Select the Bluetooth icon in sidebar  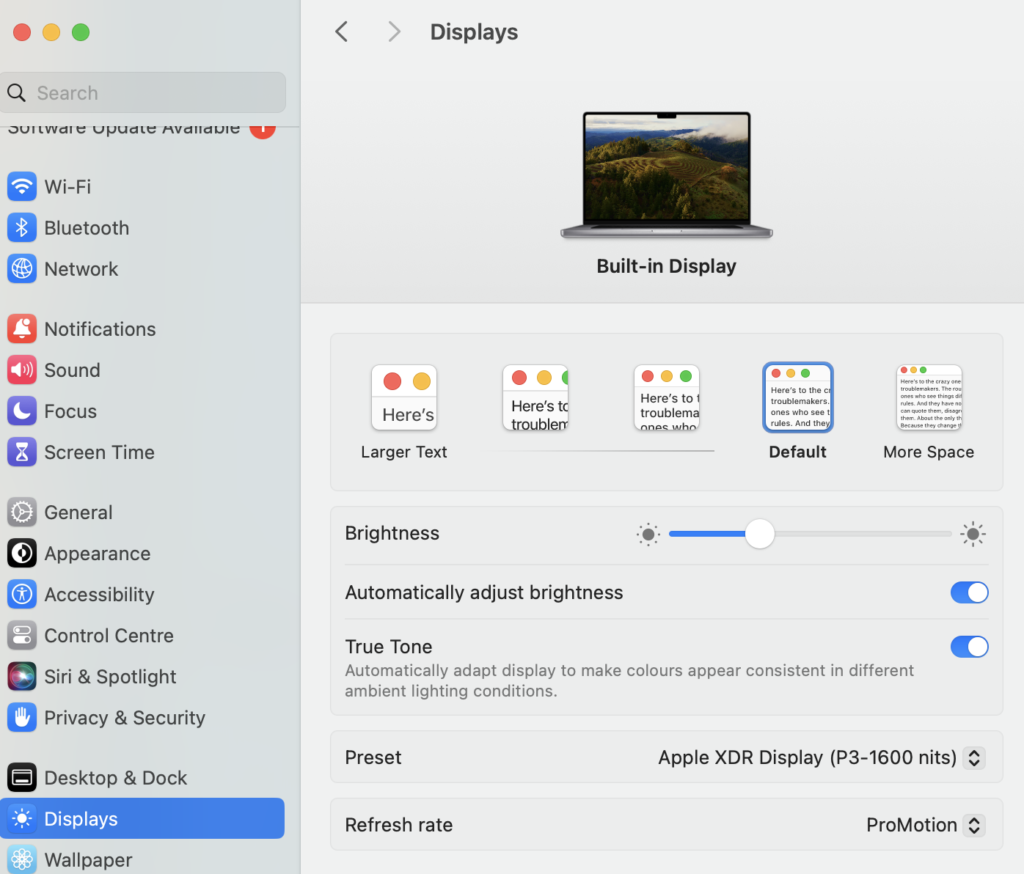tap(21, 228)
